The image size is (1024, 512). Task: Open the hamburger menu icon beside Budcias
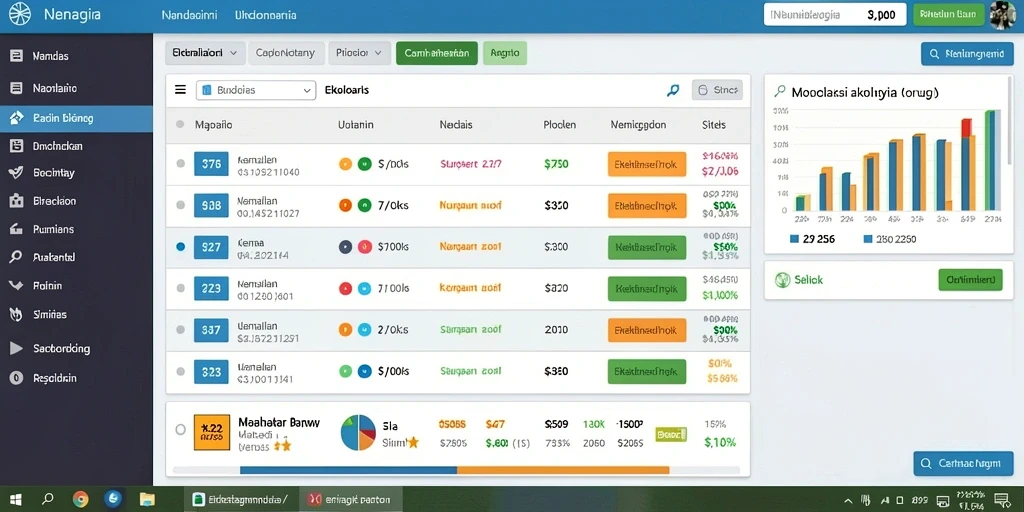[x=180, y=89]
